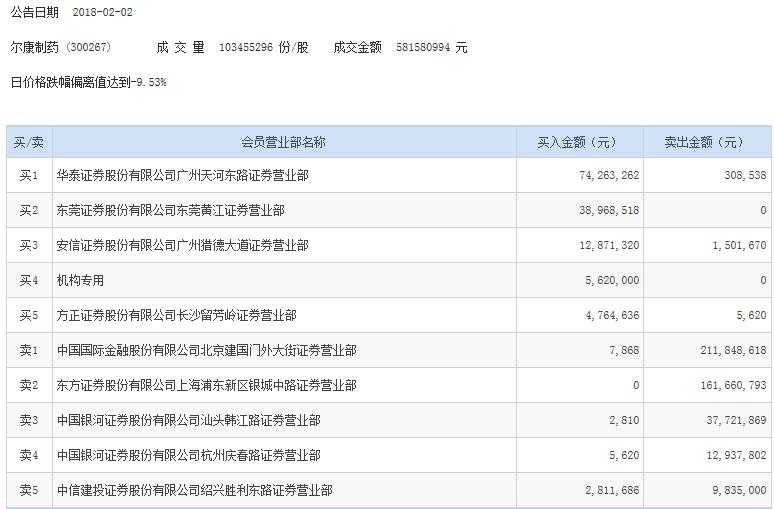The width and height of the screenshot is (774, 509).
Task: Select the 会员营业部名称 column header
Action: click(284, 142)
